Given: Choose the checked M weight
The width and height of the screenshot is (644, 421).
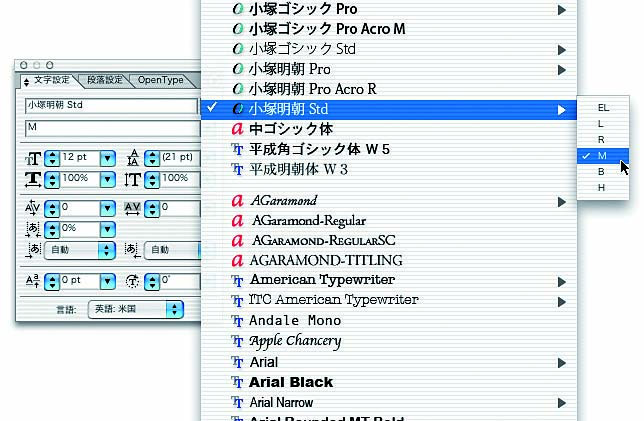Looking at the screenshot, I should 603,156.
